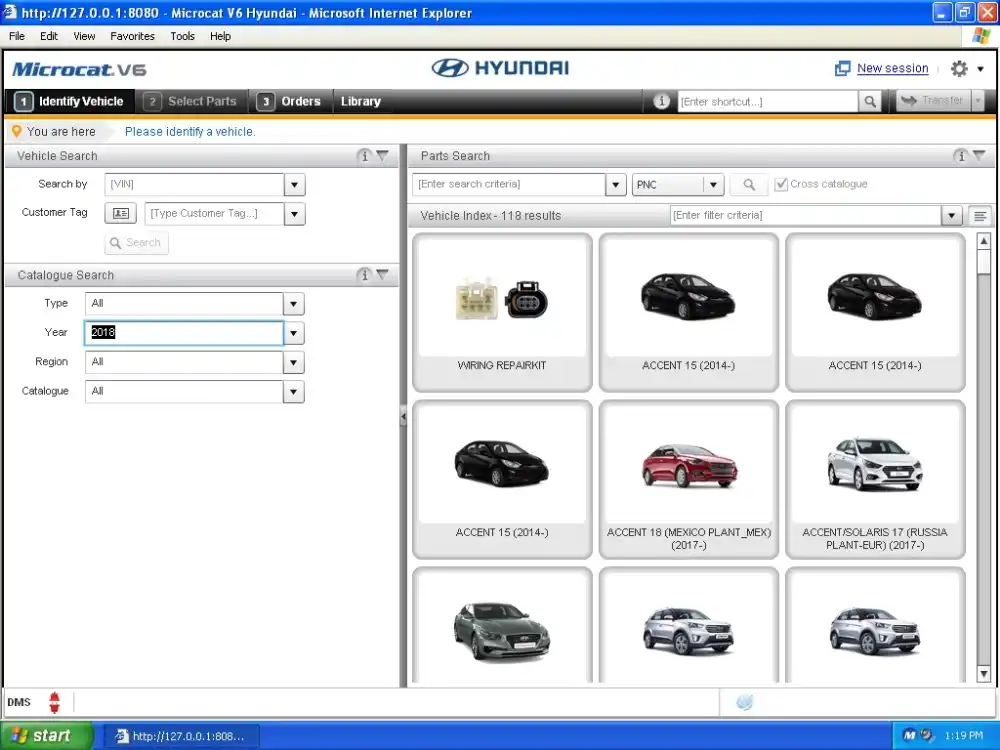Toggle the Cross catalogue checkbox

click(781, 185)
